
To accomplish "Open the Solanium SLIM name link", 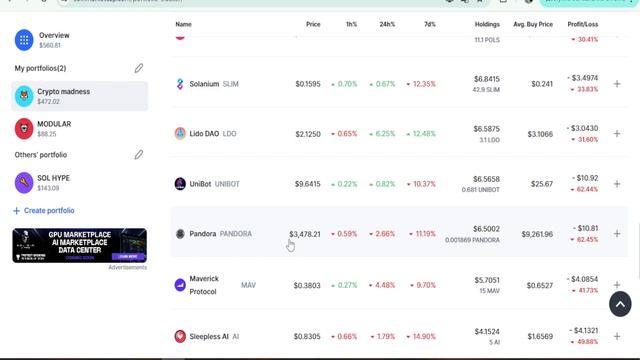I will [214, 84].
